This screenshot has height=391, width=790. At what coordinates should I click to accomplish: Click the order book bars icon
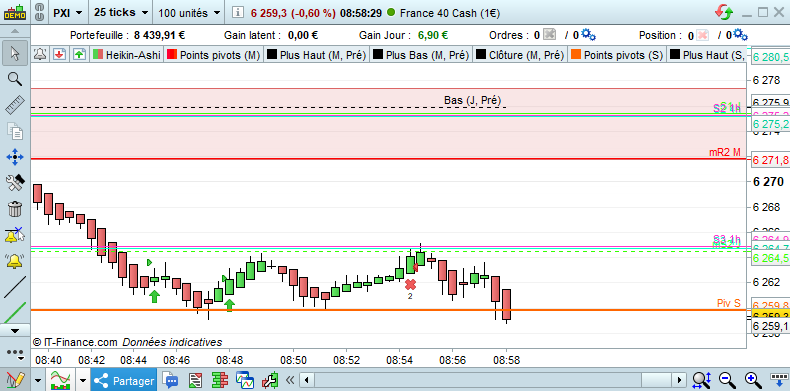(x=219, y=380)
